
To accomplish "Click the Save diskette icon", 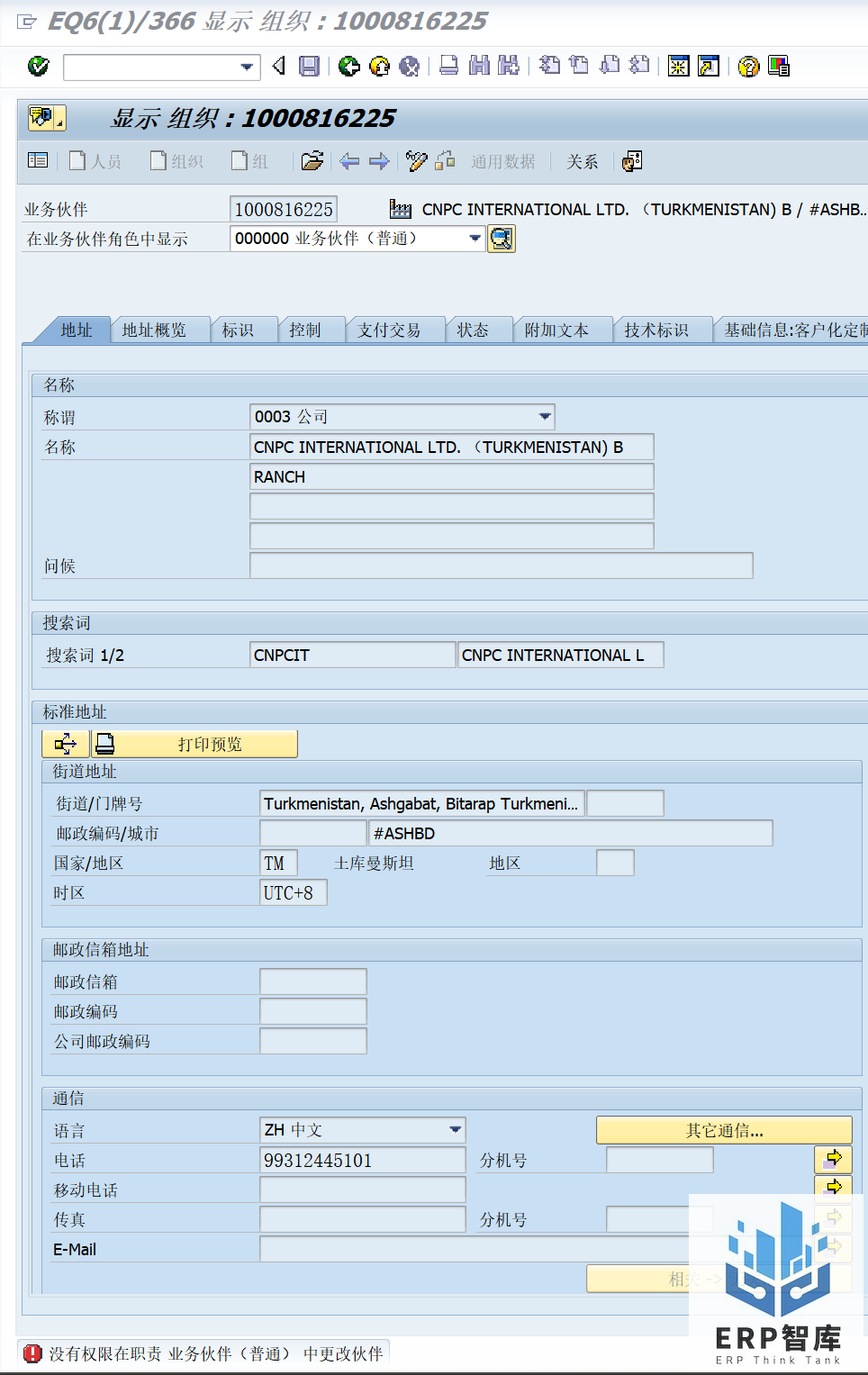I will point(310,66).
